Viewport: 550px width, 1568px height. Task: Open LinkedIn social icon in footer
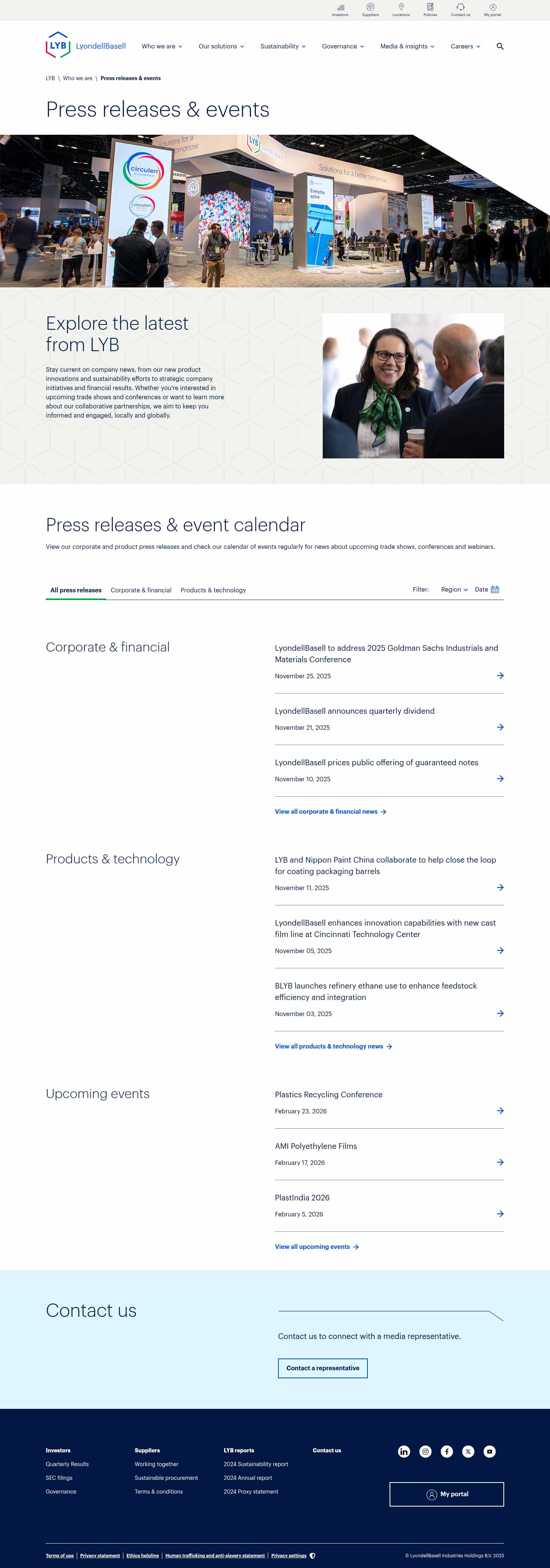click(404, 1451)
